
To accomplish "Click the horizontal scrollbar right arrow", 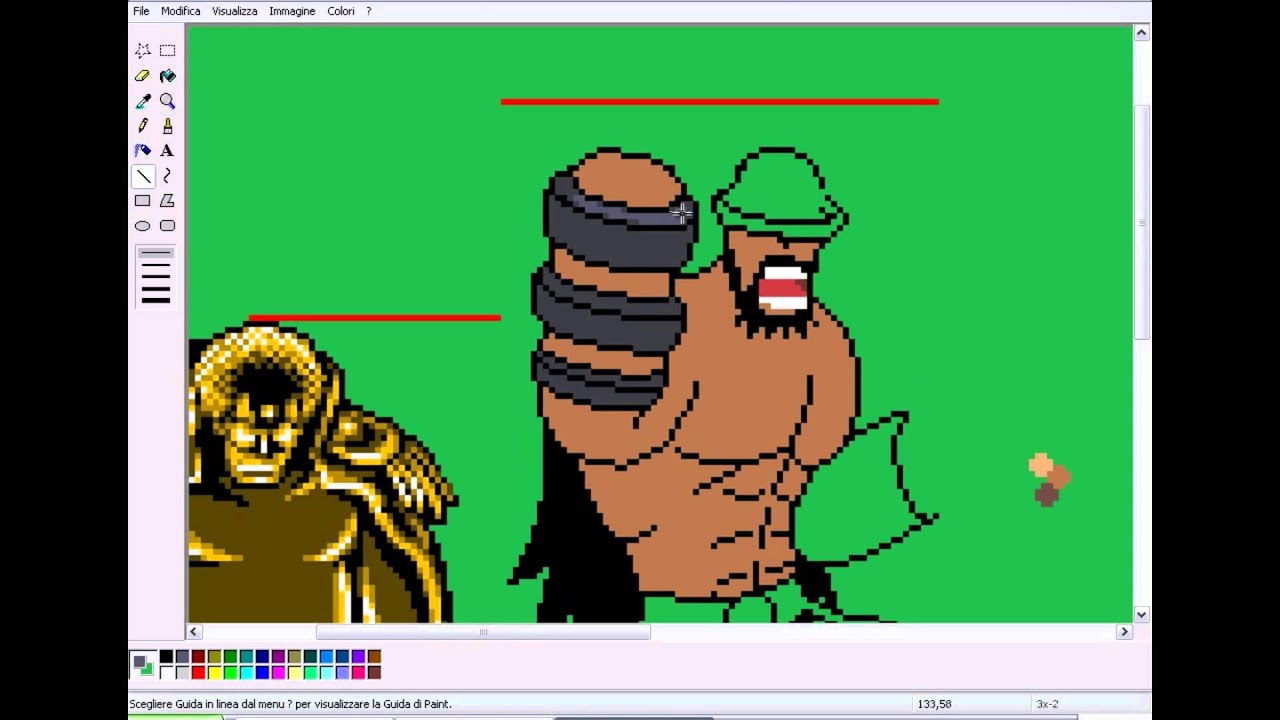I will coord(1124,631).
